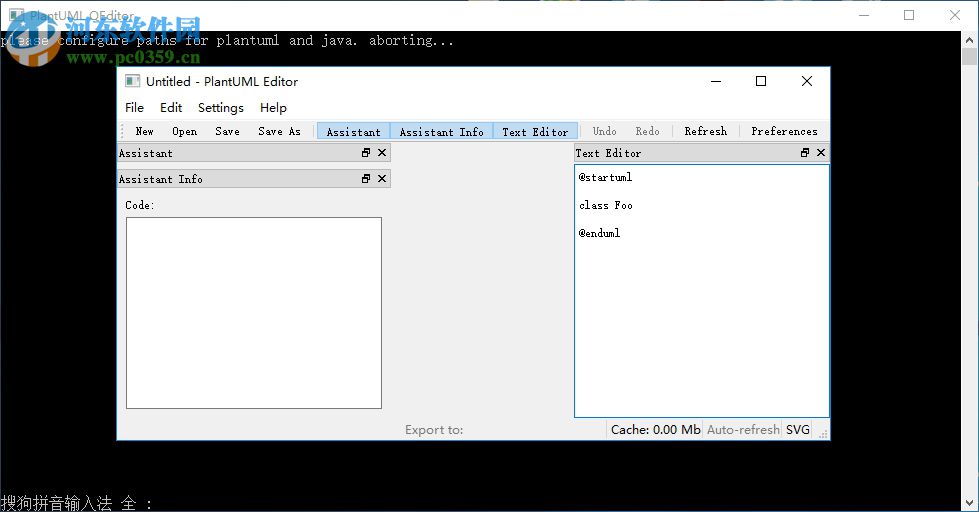979x512 pixels.
Task: Click the Export to: status label
Action: (x=434, y=430)
